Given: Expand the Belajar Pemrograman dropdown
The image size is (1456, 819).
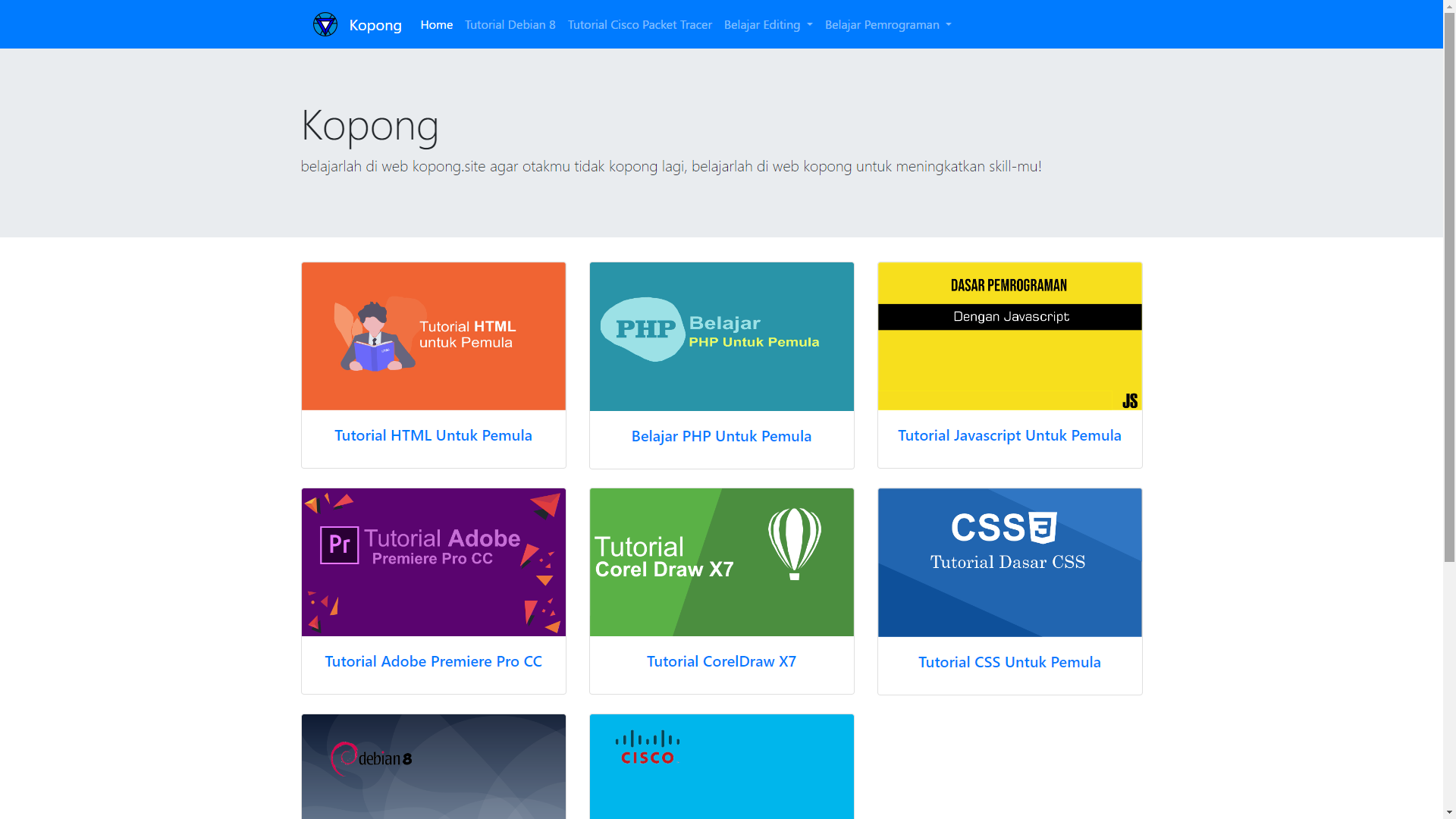Looking at the screenshot, I should [x=887, y=25].
